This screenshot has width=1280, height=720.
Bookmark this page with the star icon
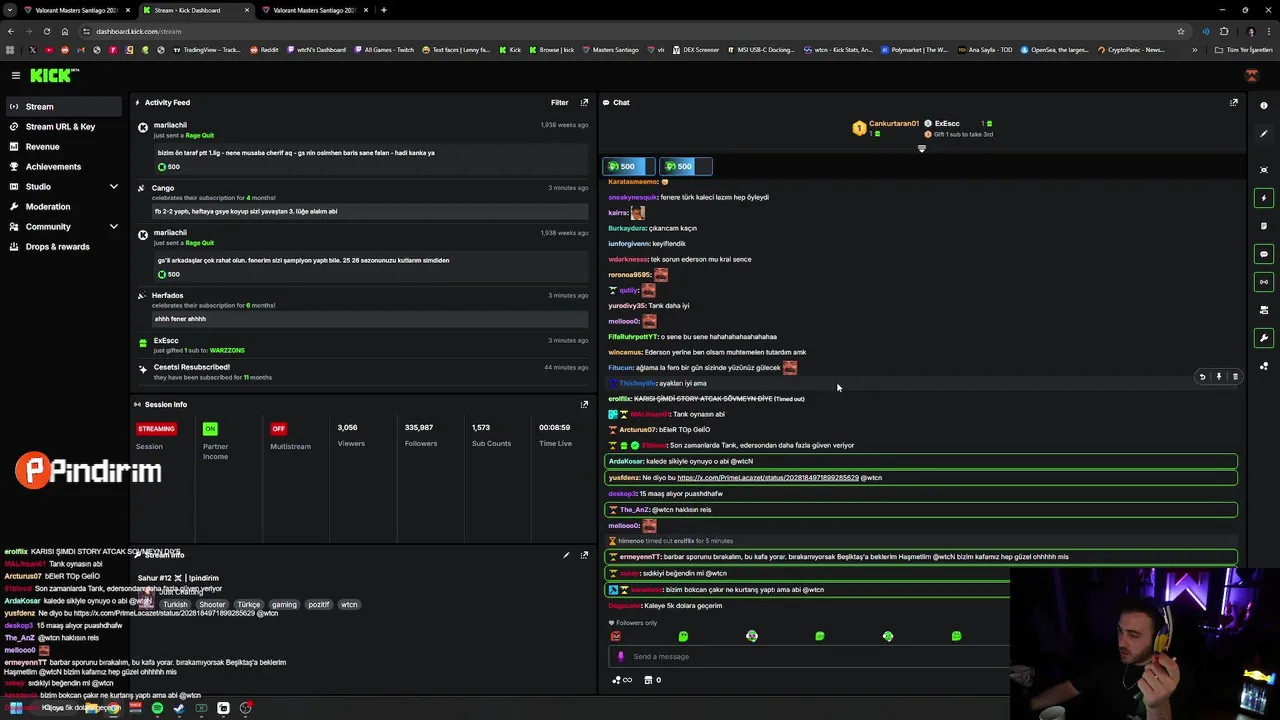pyautogui.click(x=1181, y=31)
